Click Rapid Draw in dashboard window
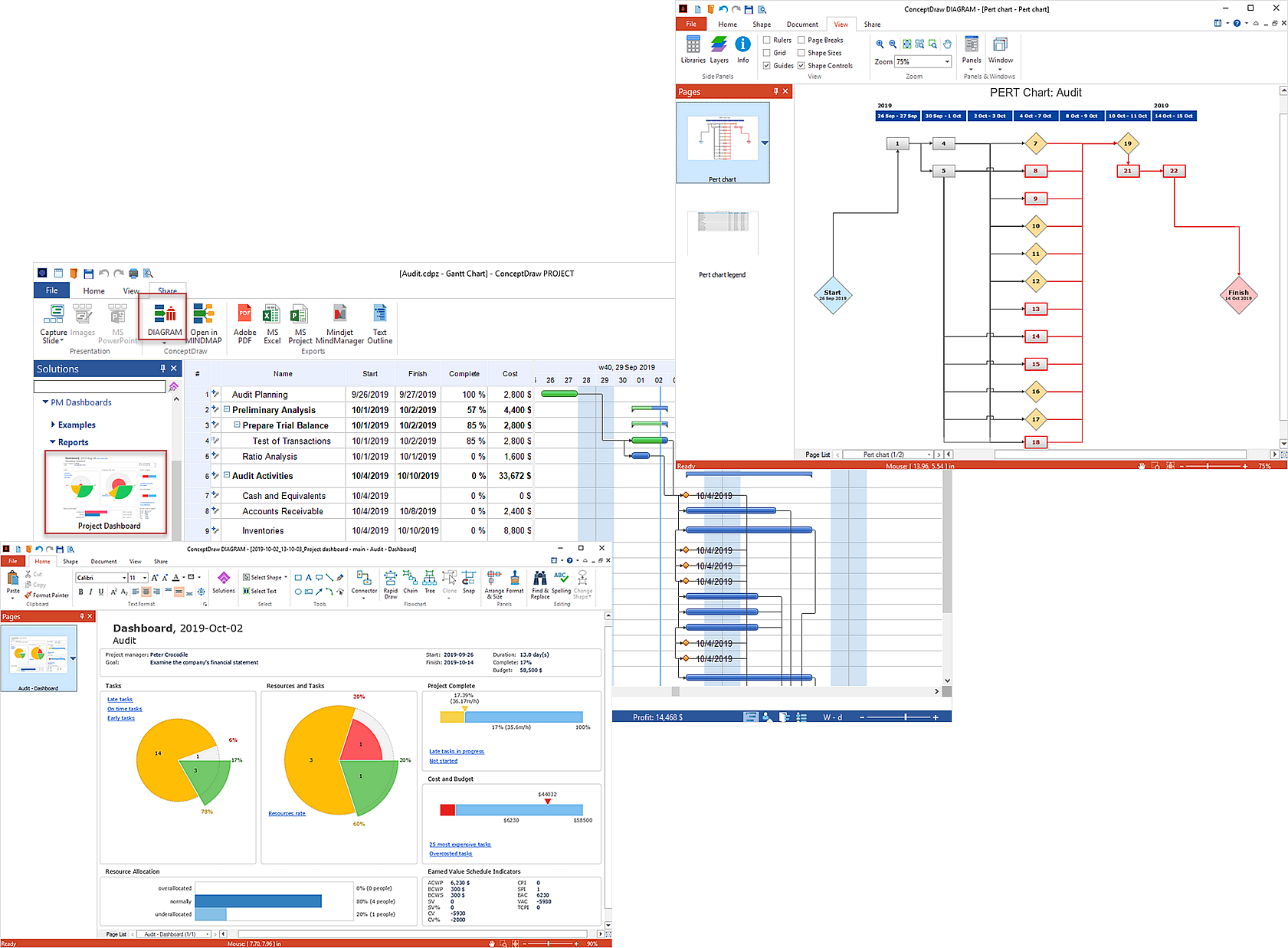The width and height of the screenshot is (1288, 948). [391, 584]
